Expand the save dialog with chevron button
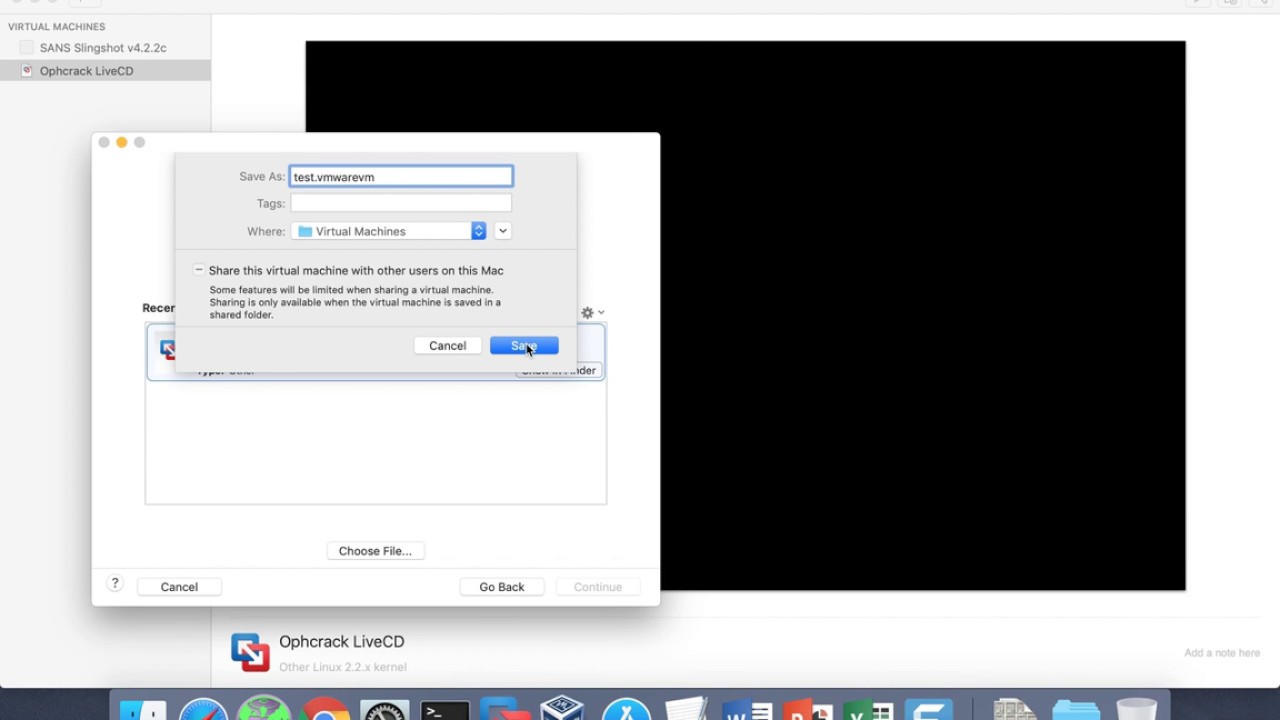Viewport: 1280px width, 720px height. pos(503,231)
